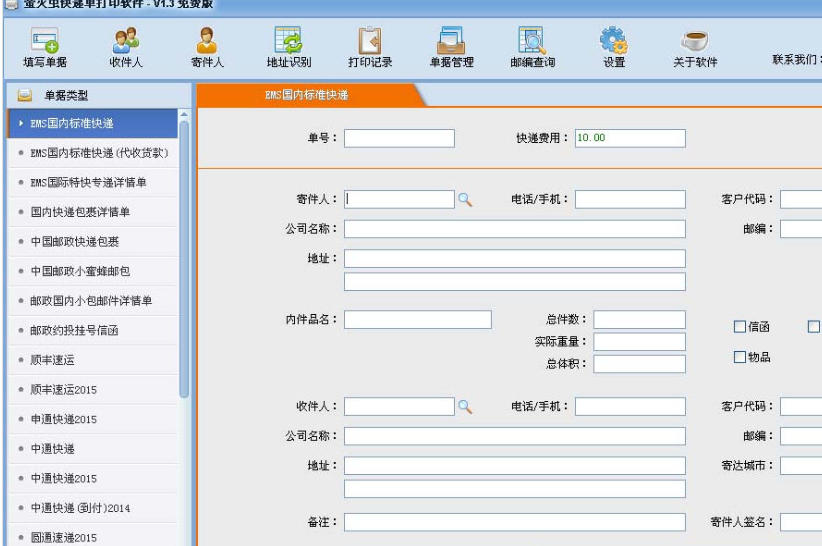Viewport: 822px width, 546px height.
Task: Focus the 总件数 field
Action: (x=640, y=320)
